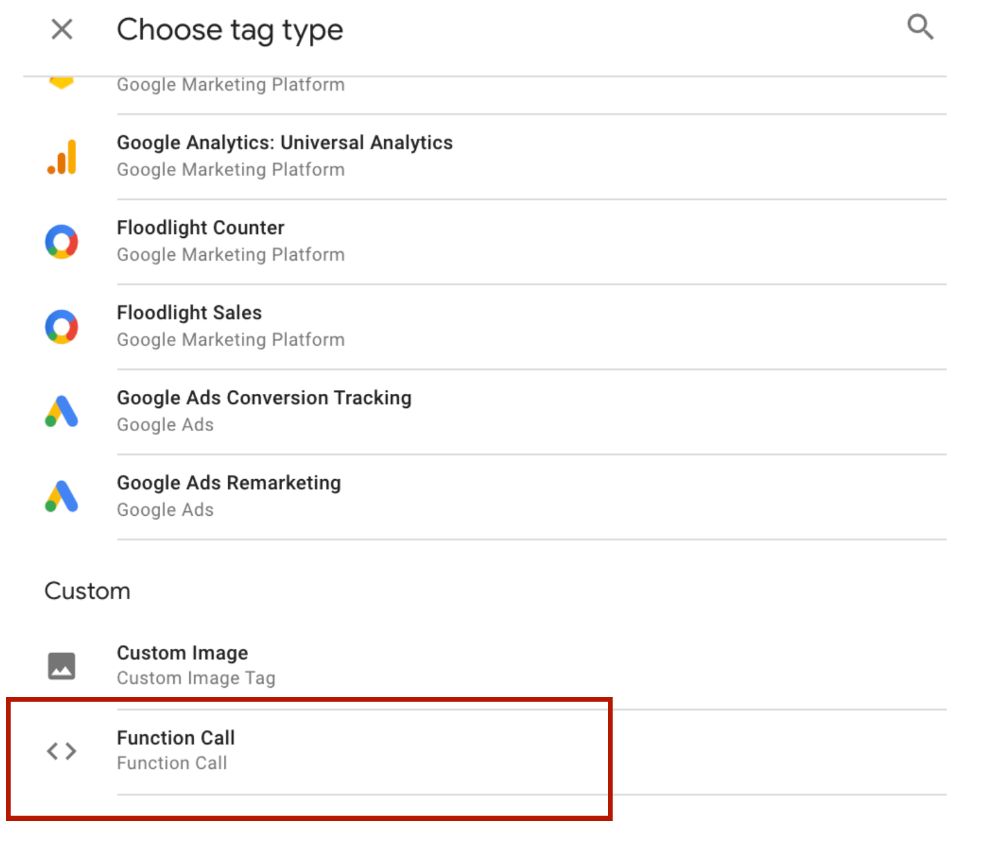Click the Google Ads Conversion Tracking icon

[x=62, y=411]
